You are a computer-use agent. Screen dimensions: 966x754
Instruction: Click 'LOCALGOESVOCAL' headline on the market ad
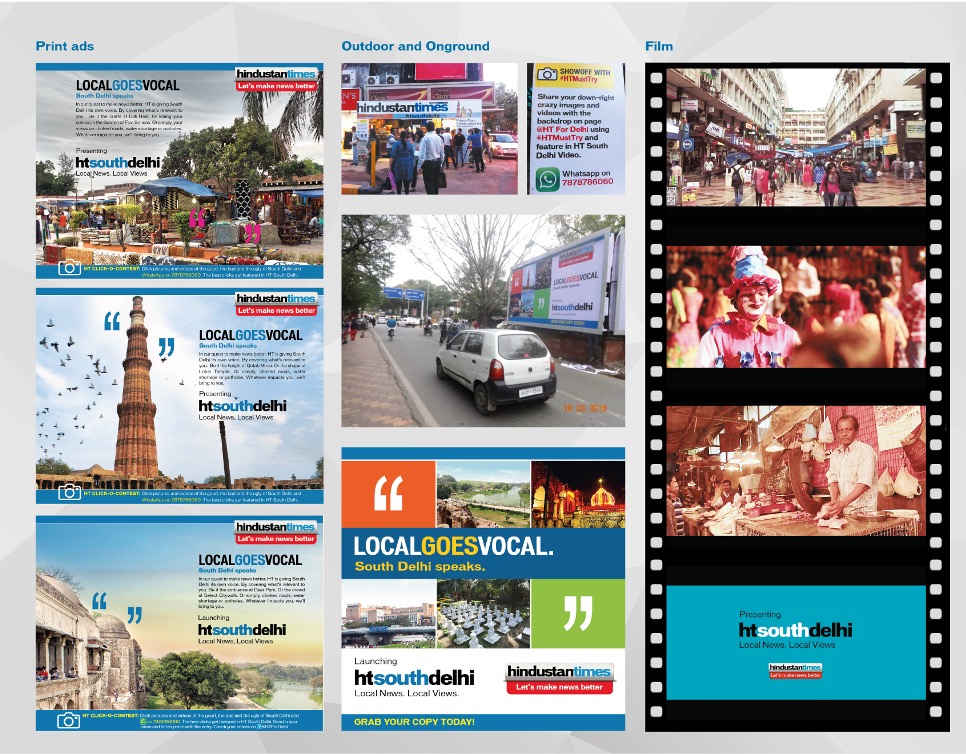[x=128, y=86]
